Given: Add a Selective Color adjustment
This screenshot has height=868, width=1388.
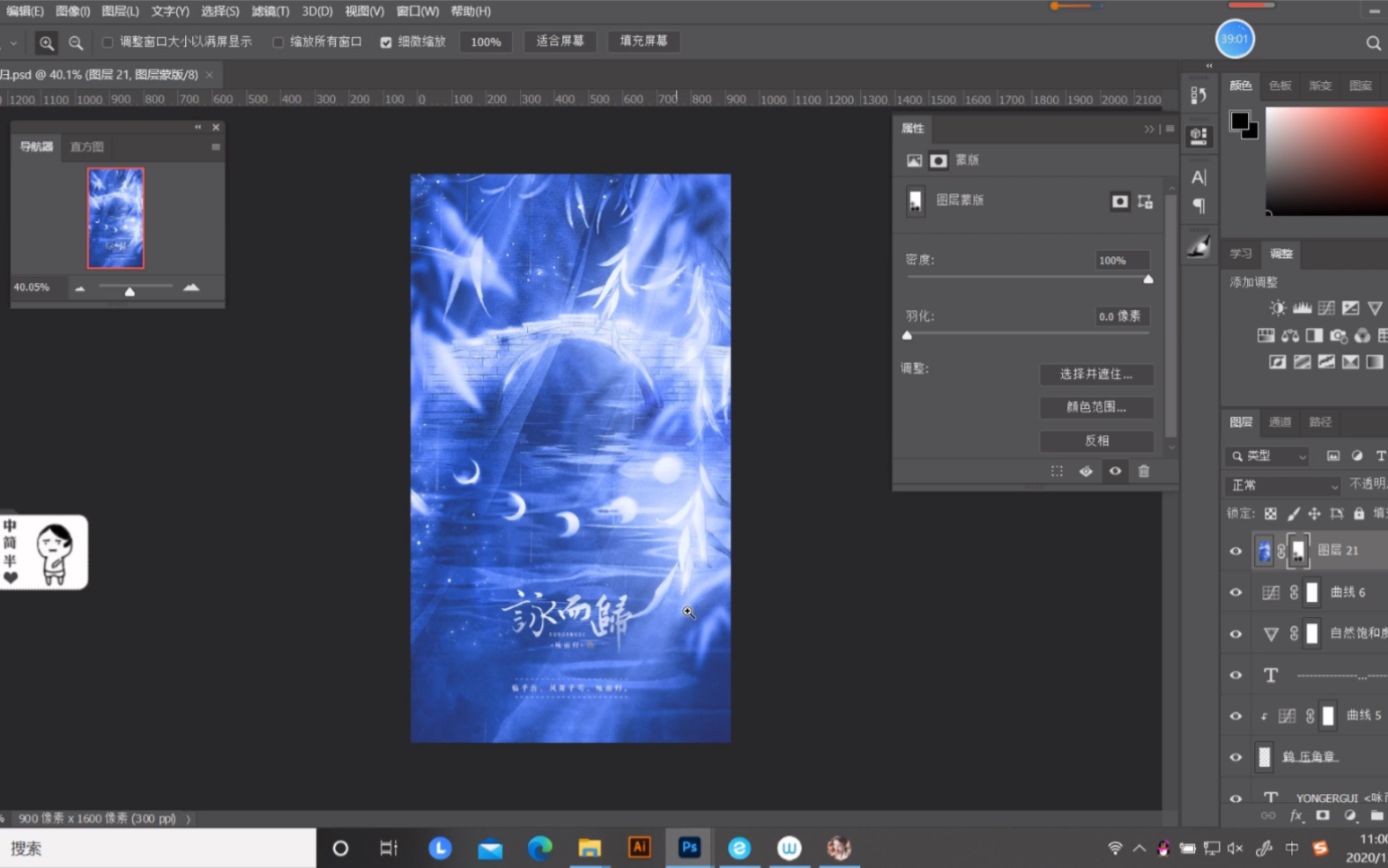Looking at the screenshot, I should pyautogui.click(x=1350, y=361).
